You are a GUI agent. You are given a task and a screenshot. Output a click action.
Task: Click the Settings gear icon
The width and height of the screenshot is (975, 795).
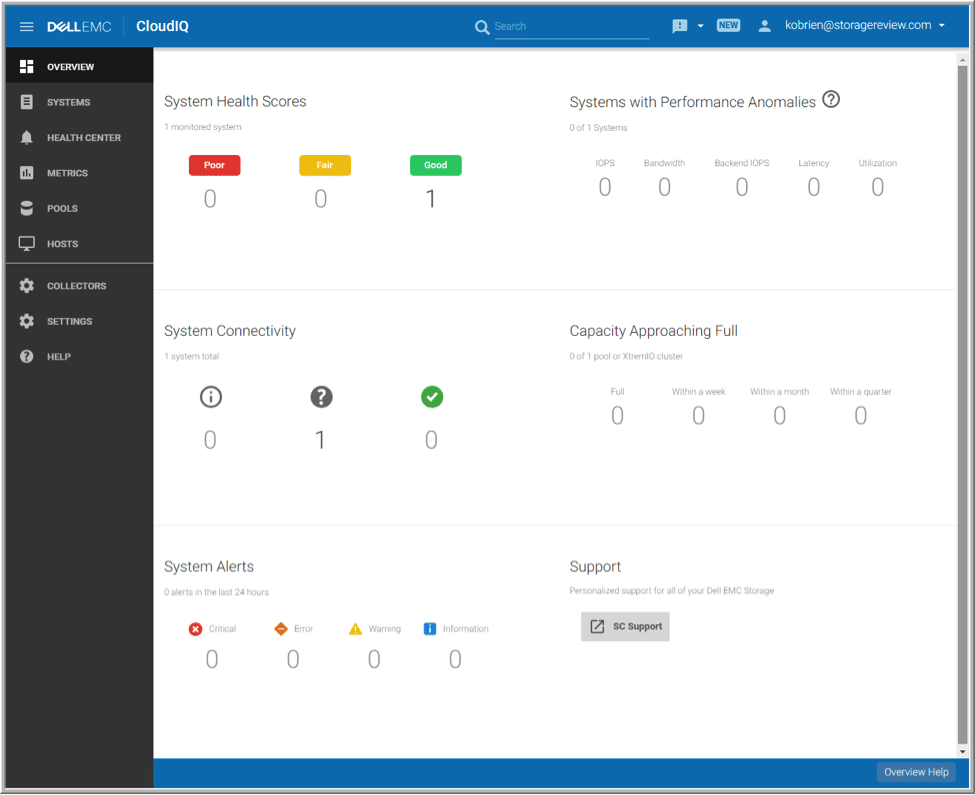click(26, 321)
